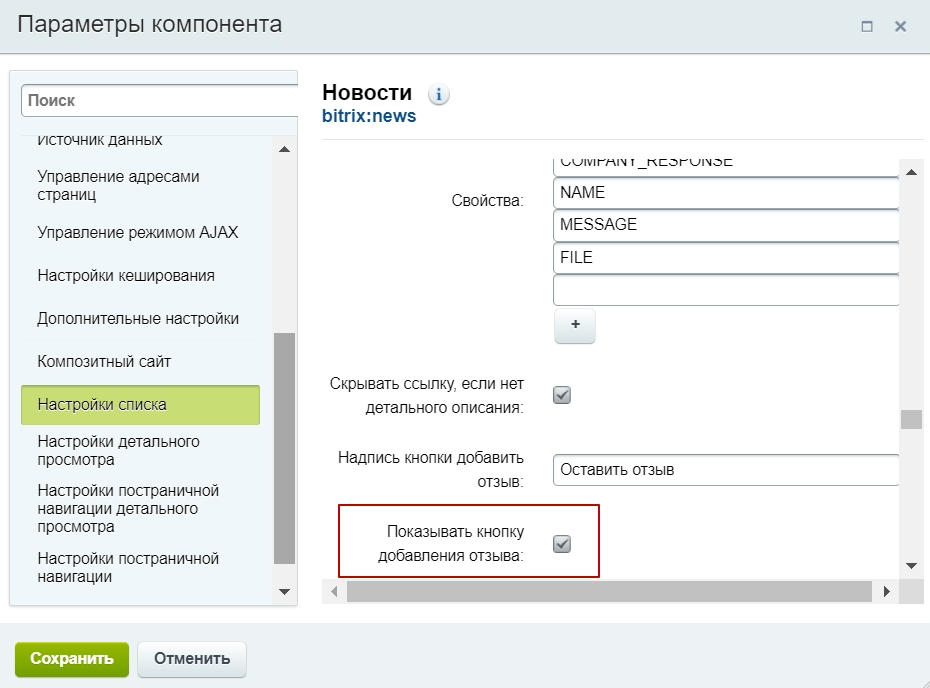The image size is (930, 688).
Task: Toggle Показывать кнопку добавления отзыва checkbox
Action: coord(562,543)
